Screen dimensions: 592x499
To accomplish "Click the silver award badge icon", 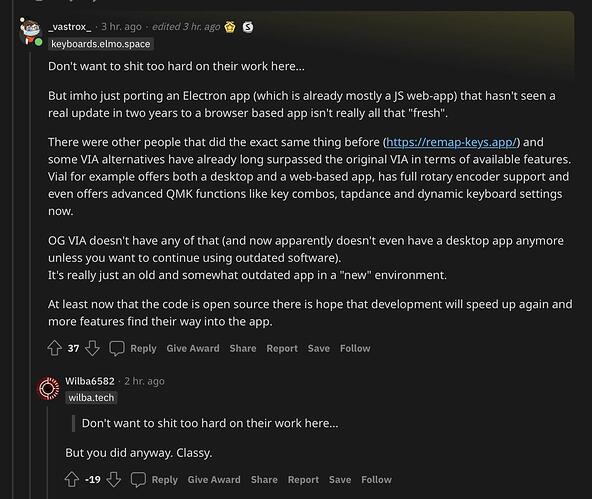I will [x=248, y=27].
